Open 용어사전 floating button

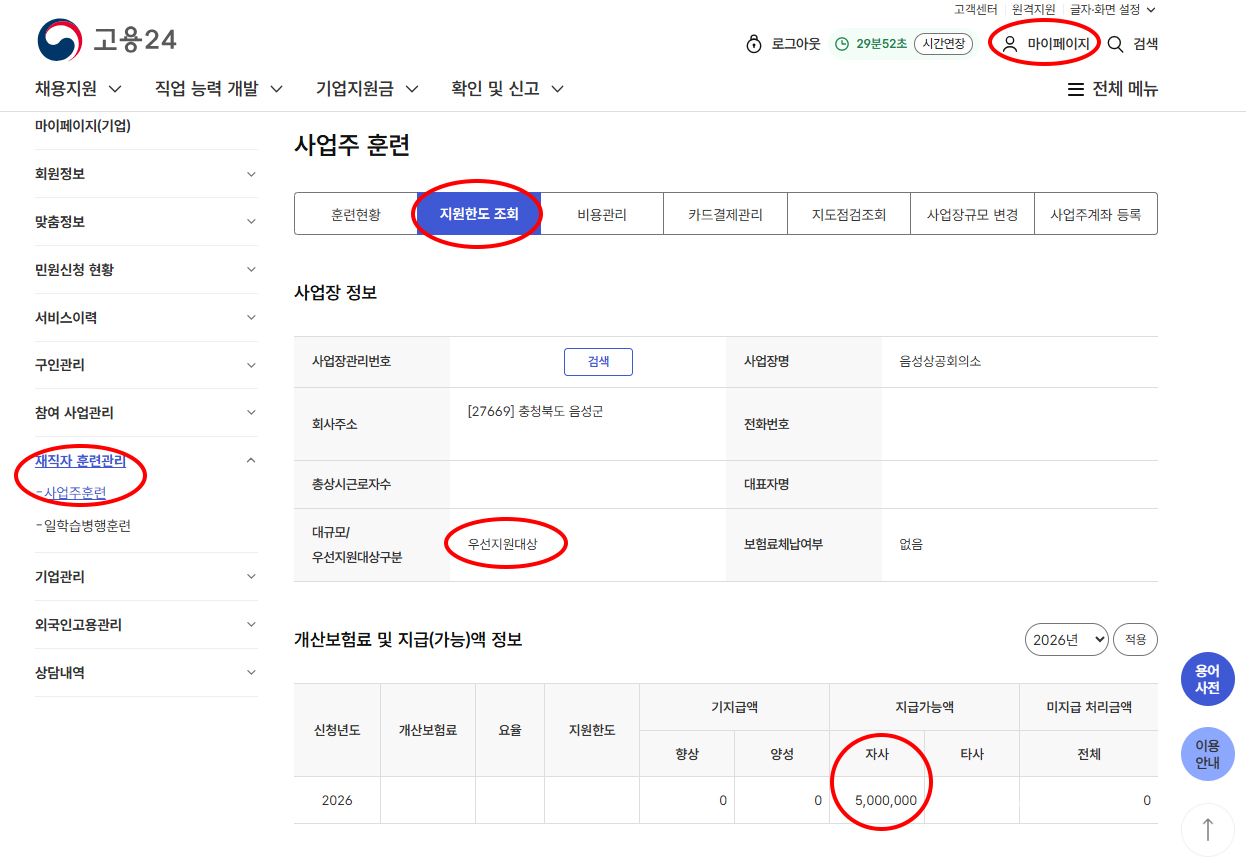click(x=1207, y=680)
